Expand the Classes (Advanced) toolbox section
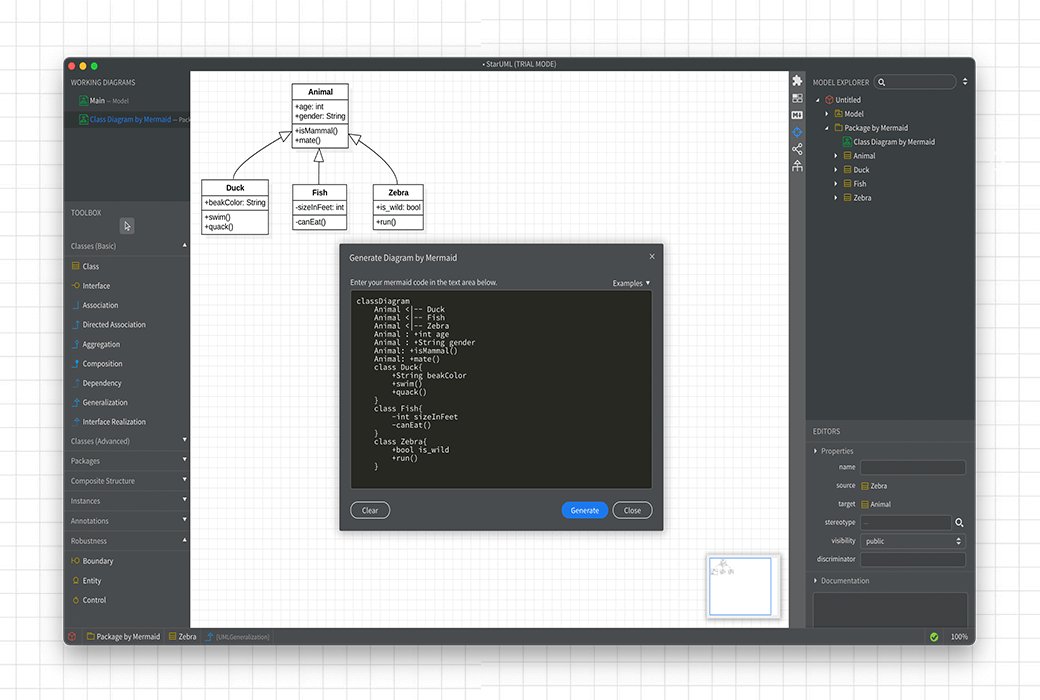 [184, 439]
